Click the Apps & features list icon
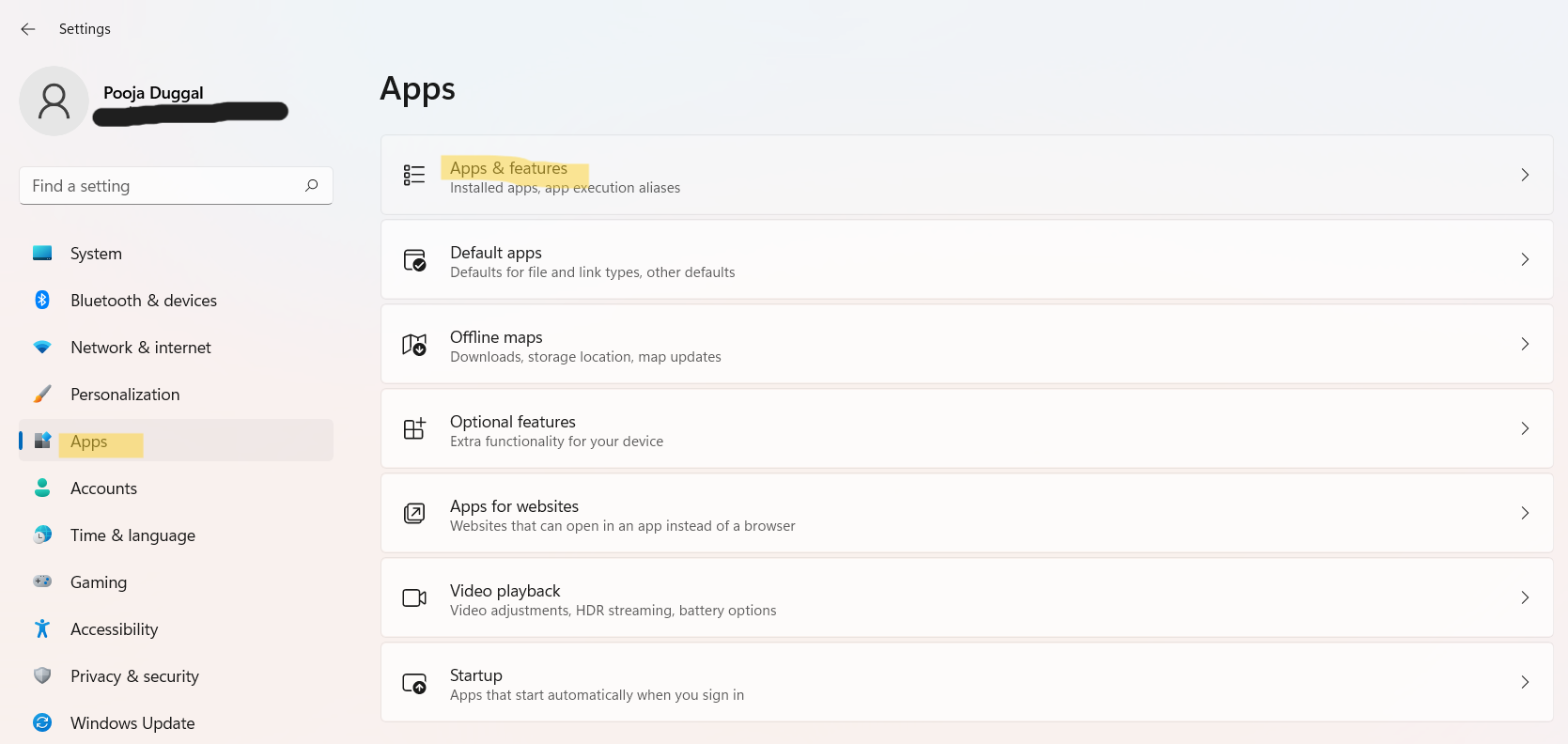Screen dimensions: 1568x744 click(414, 175)
